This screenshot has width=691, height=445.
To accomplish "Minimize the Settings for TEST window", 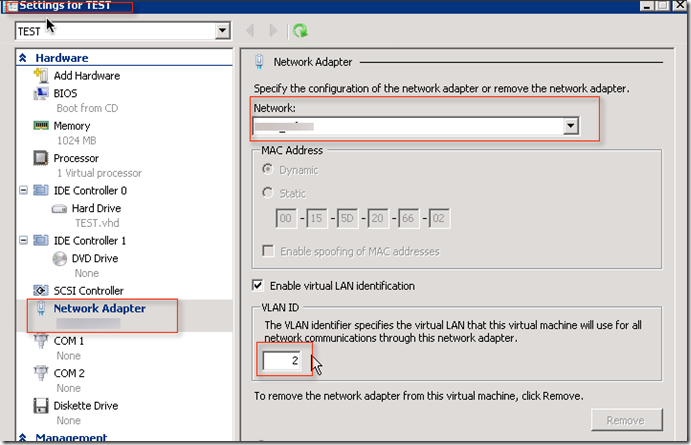I will click(647, 6).
